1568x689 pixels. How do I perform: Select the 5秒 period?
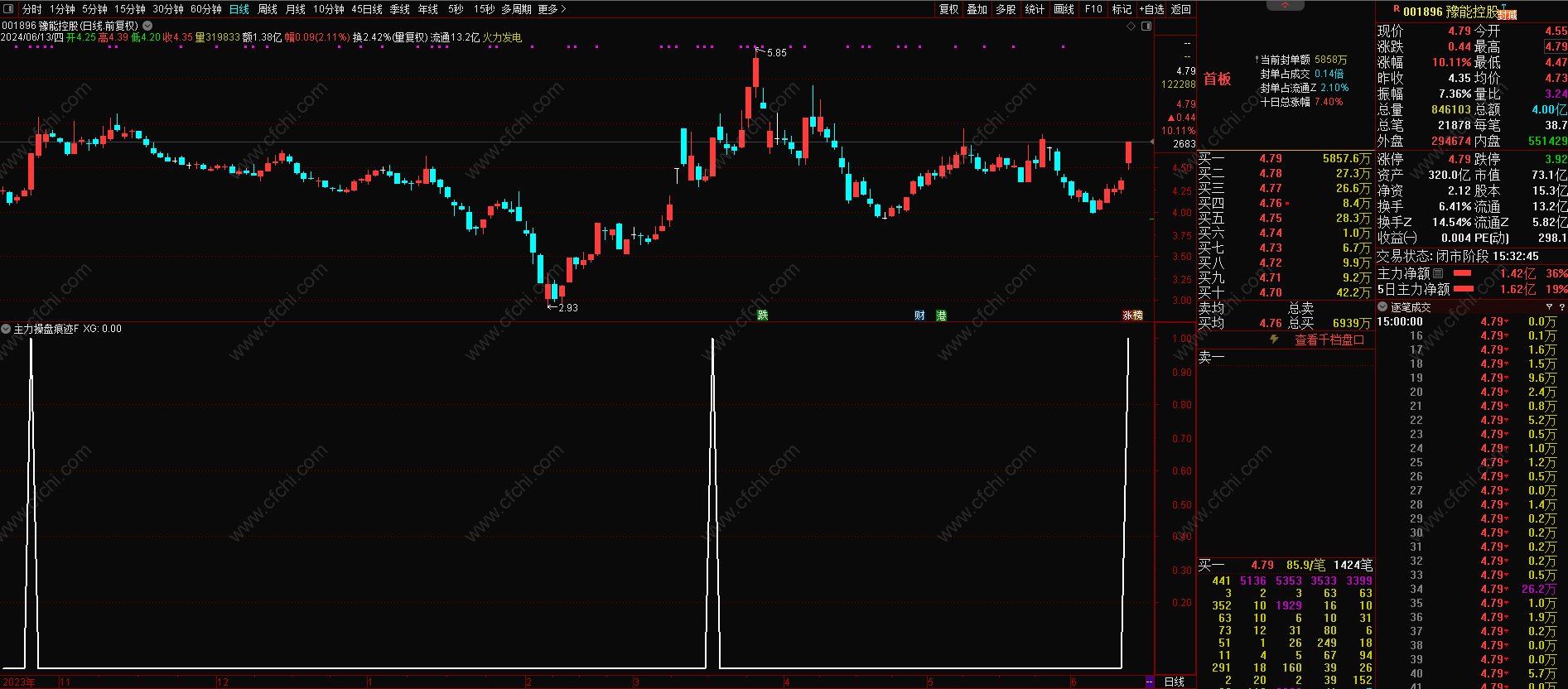point(456,9)
